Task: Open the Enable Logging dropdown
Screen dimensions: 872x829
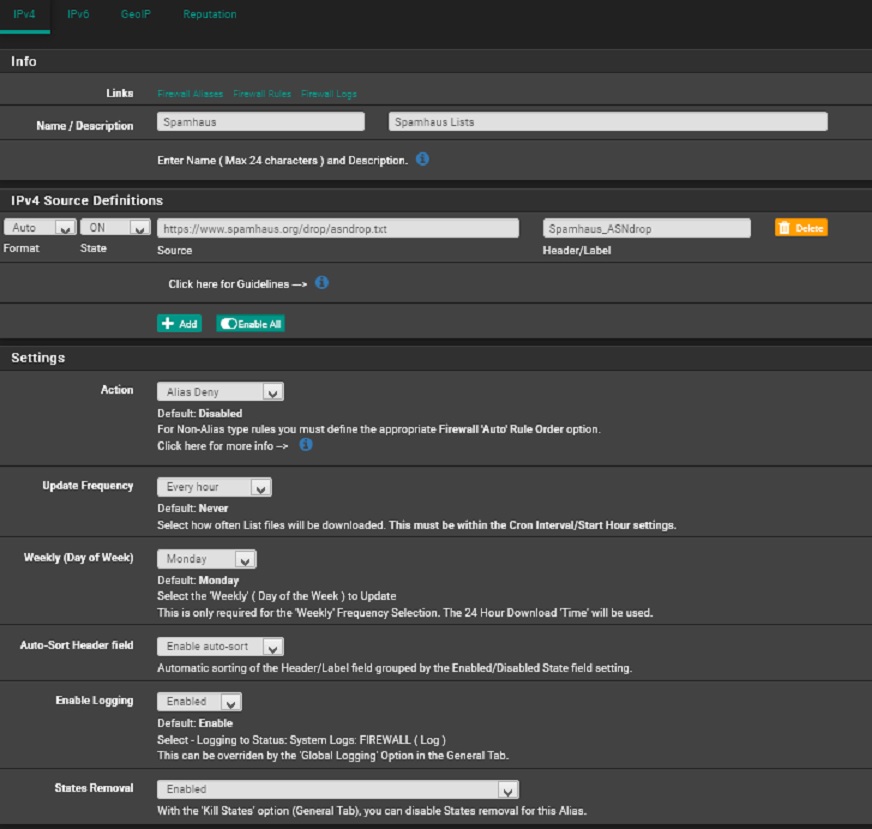Action: [199, 702]
